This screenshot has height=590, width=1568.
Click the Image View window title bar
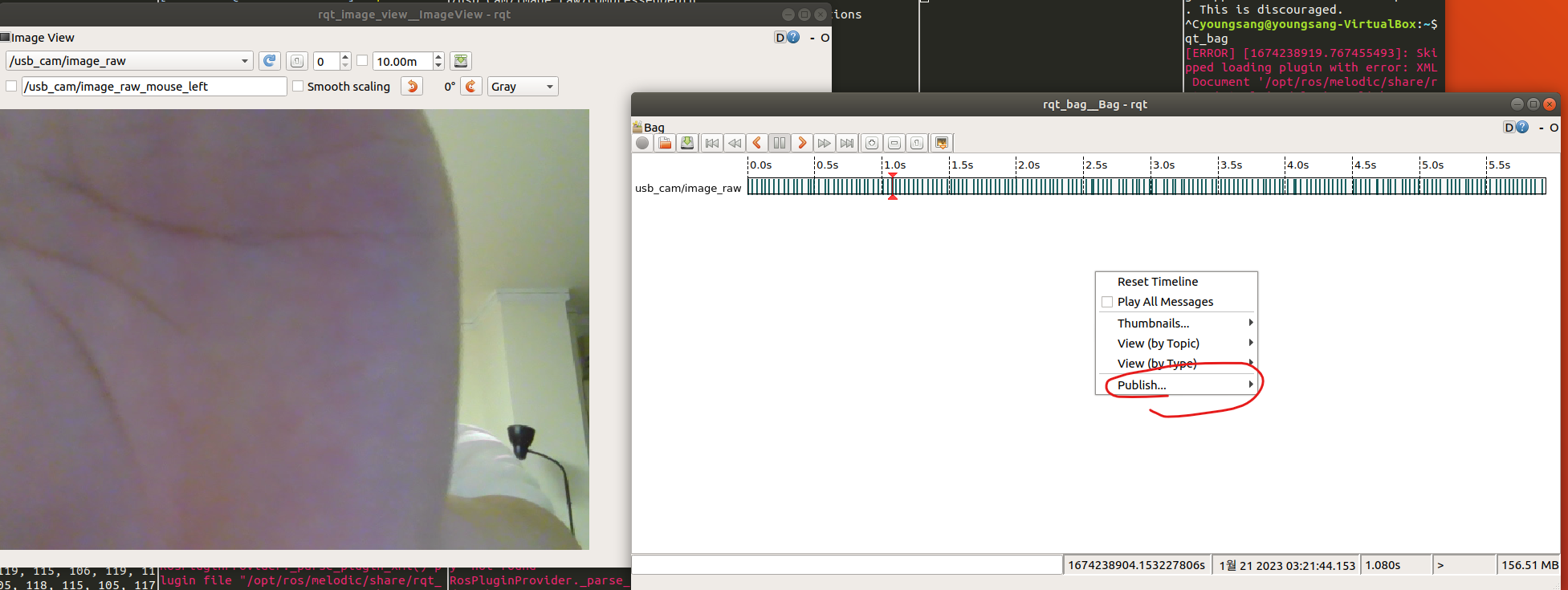414,14
